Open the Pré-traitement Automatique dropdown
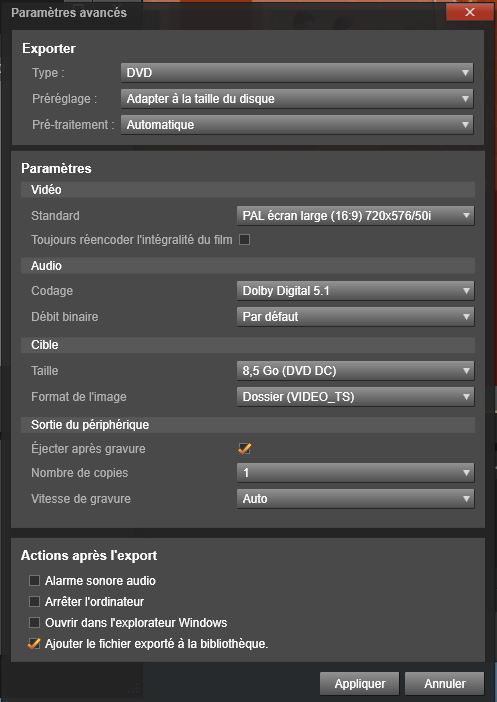The height and width of the screenshot is (702, 497). tap(297, 124)
